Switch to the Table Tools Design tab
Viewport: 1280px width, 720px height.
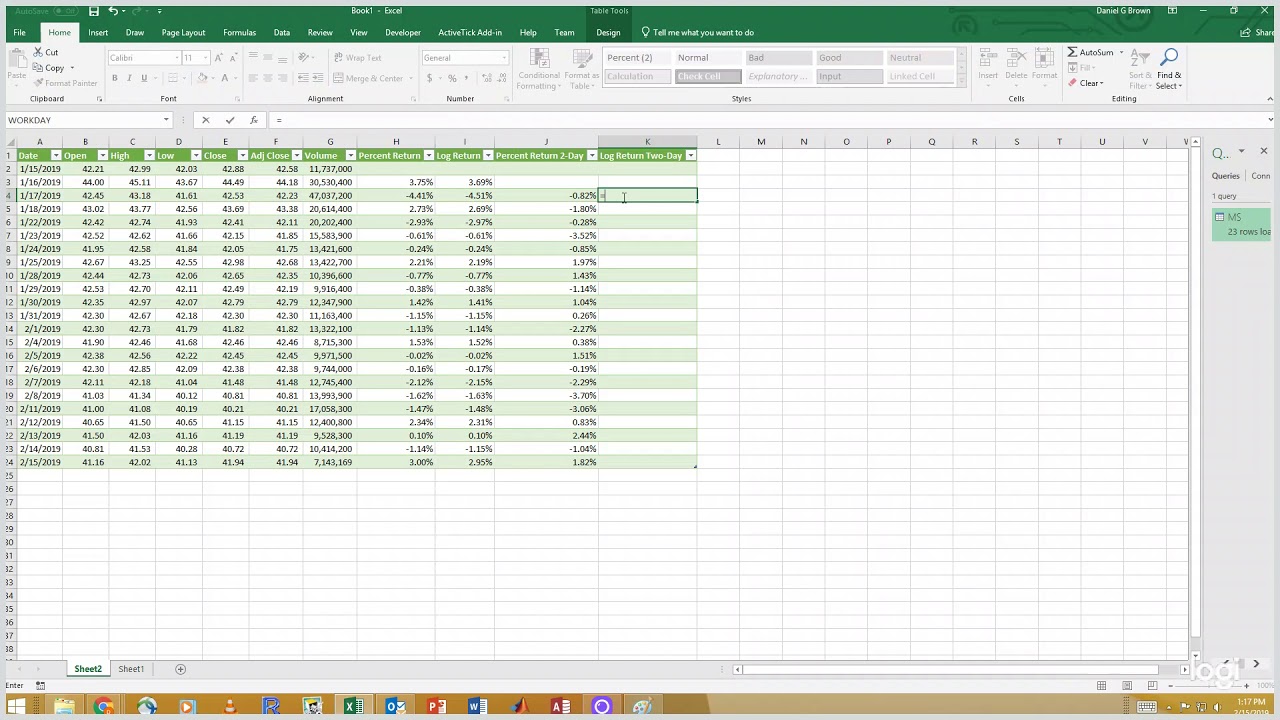pyautogui.click(x=608, y=33)
